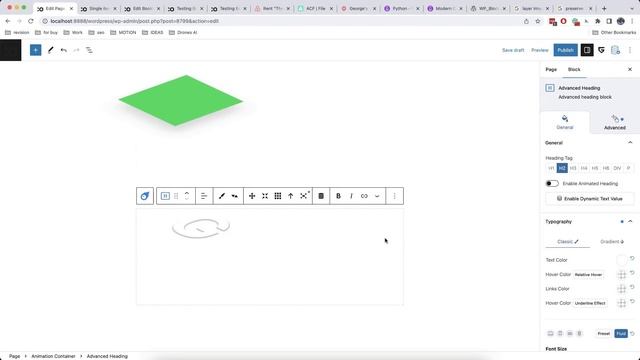640x360 pixels.
Task: Collapse the General section
Action: point(630,142)
